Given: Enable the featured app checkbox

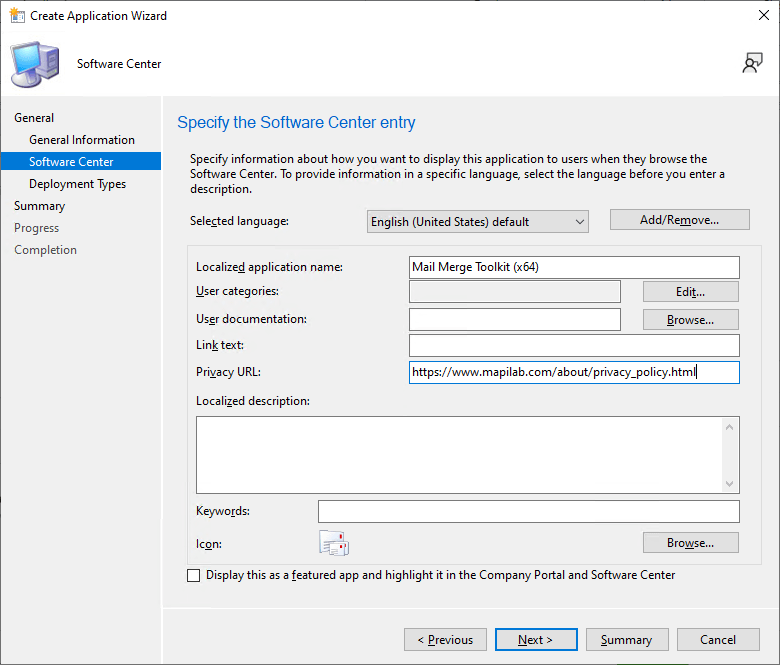Looking at the screenshot, I should [194, 575].
